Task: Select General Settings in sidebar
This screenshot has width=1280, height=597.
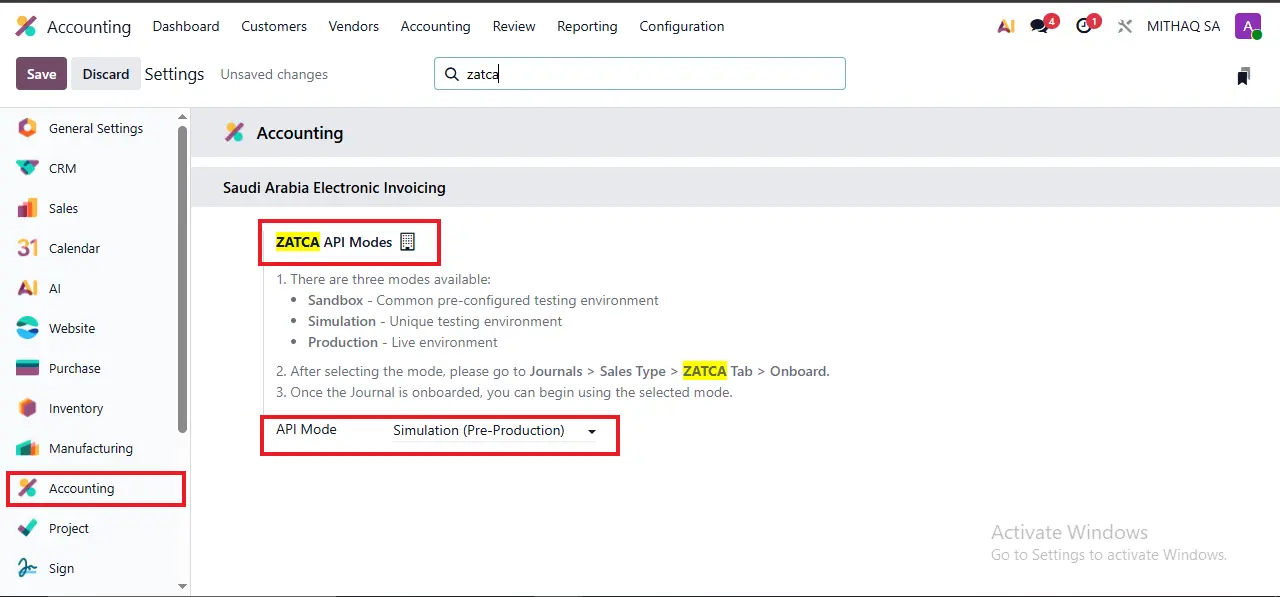Action: 95,128
